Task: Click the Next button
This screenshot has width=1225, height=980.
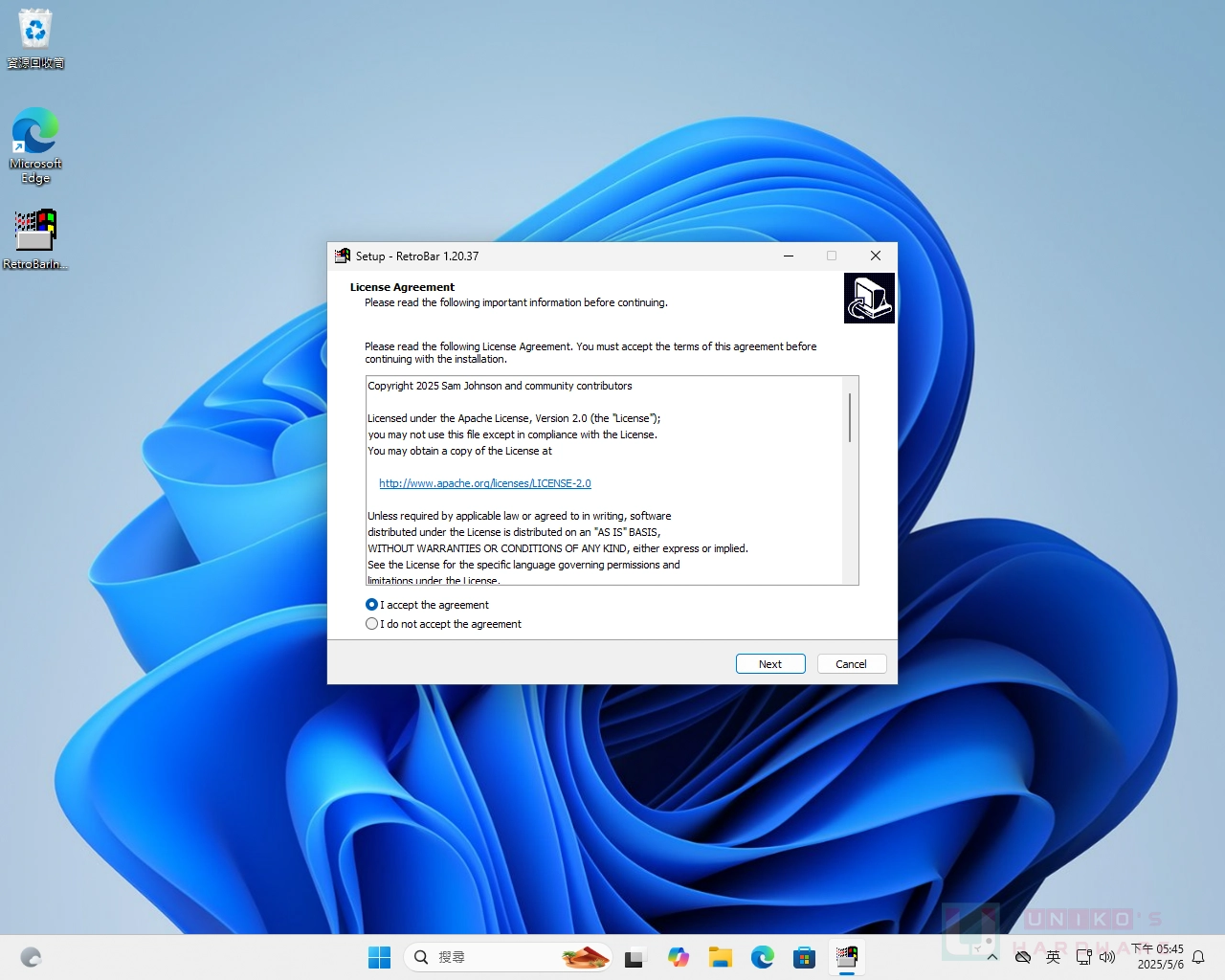Action: tap(770, 664)
